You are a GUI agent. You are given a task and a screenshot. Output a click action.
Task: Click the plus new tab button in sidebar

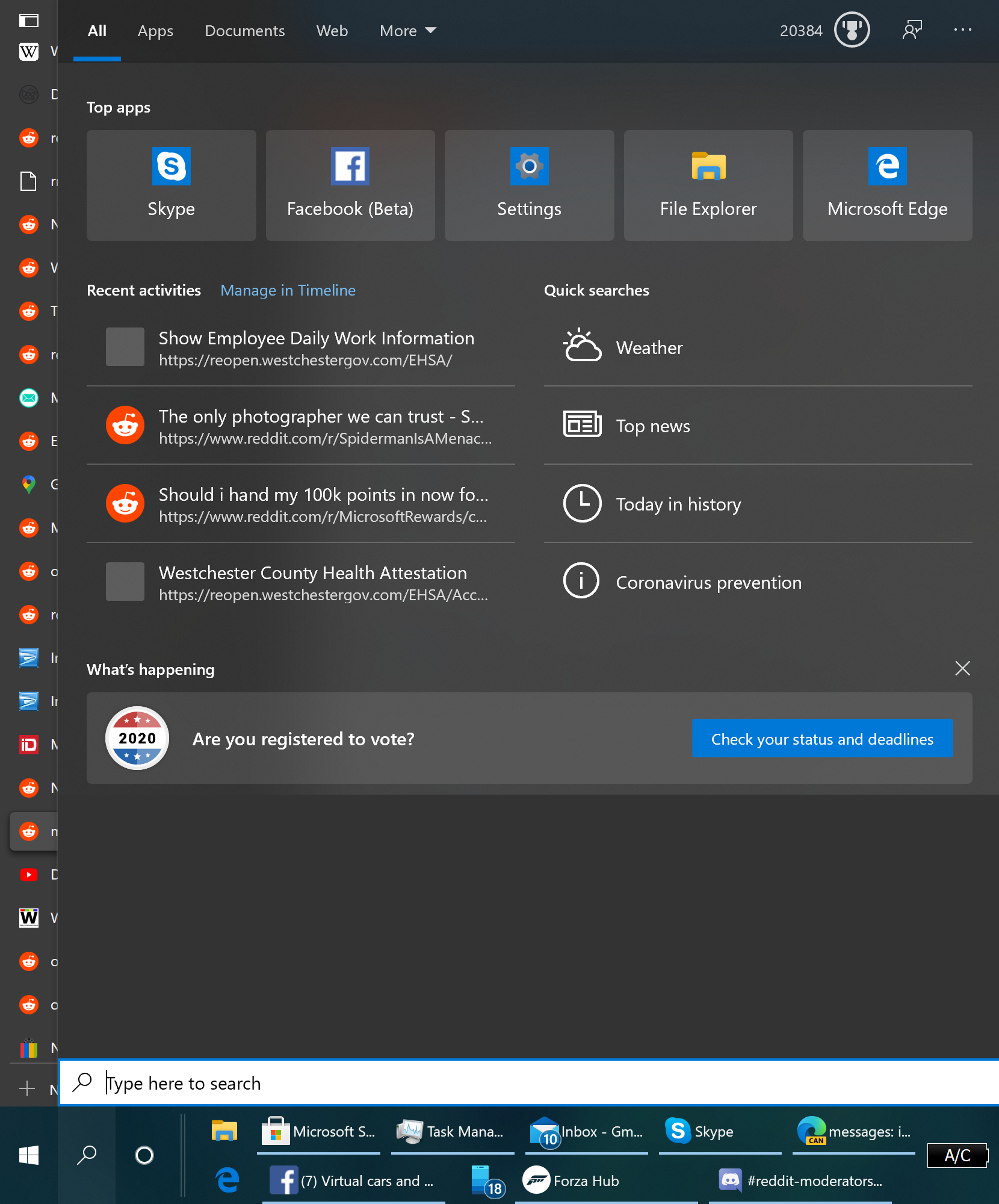point(27,1089)
